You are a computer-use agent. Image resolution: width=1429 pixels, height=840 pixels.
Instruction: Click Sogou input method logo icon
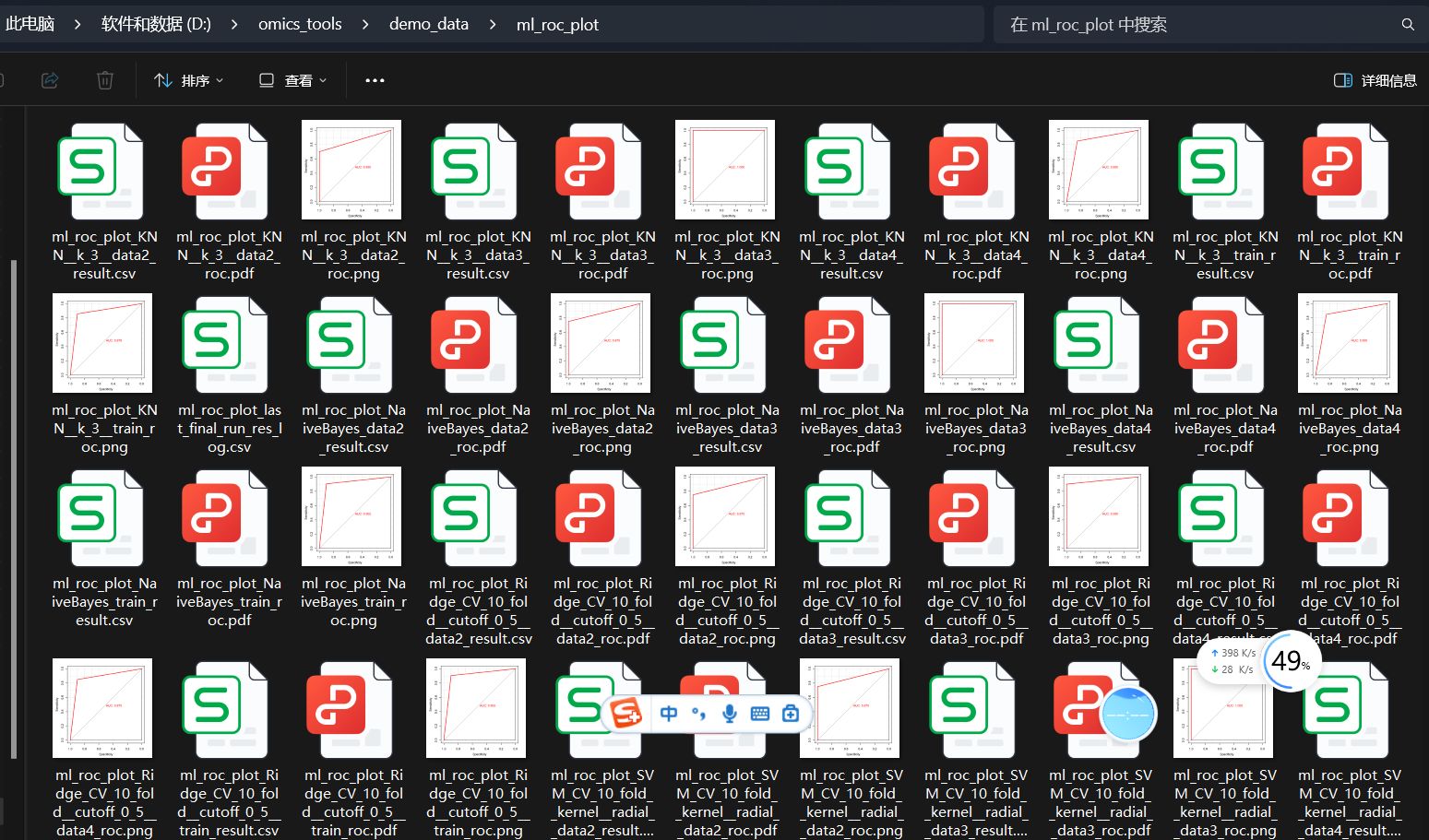pos(626,713)
